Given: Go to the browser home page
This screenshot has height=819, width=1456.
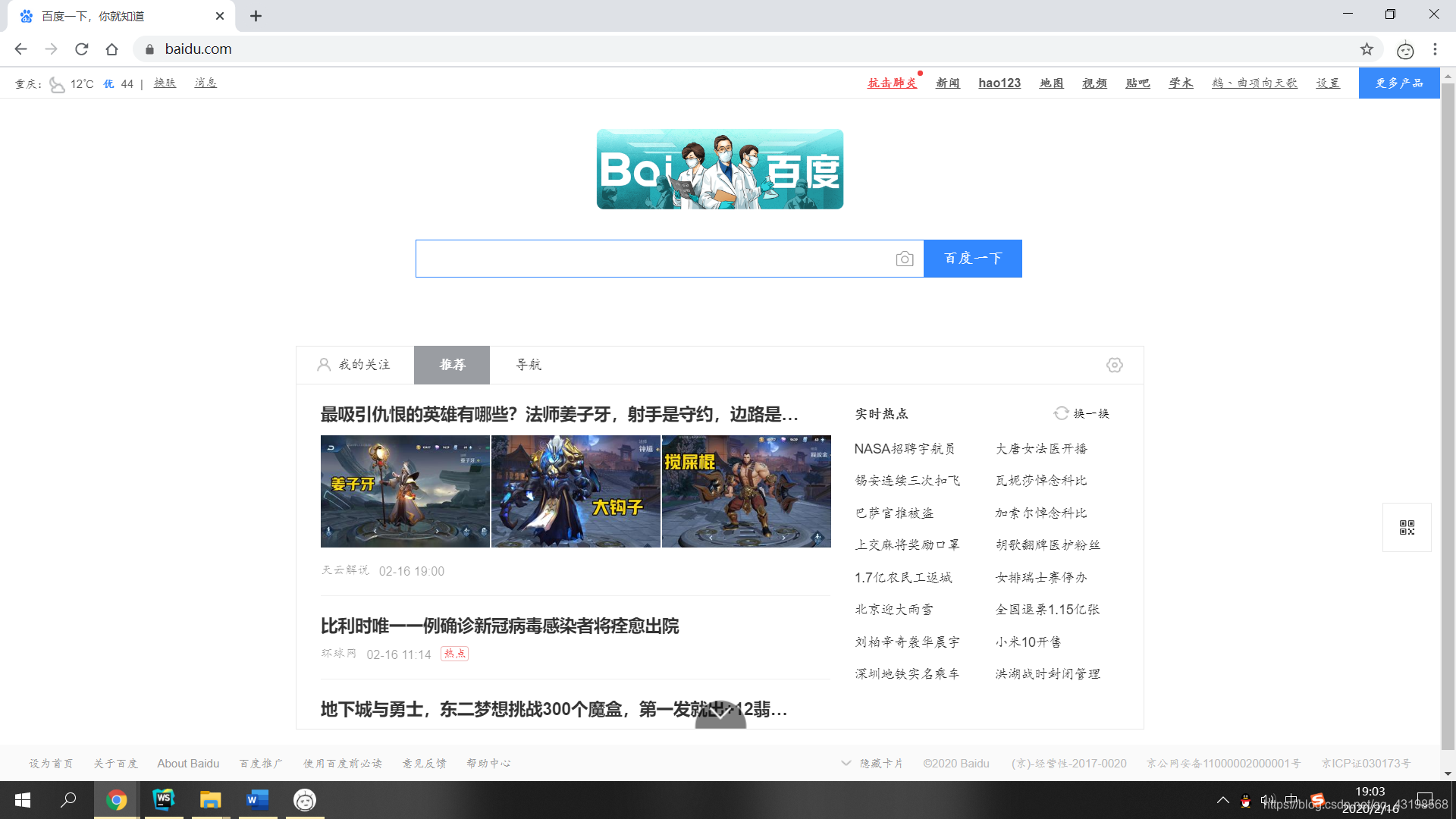Looking at the screenshot, I should click(111, 49).
